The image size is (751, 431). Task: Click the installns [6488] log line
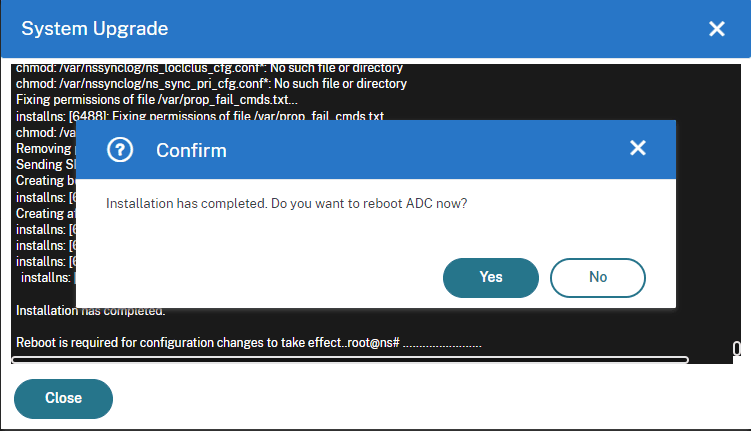[x=200, y=116]
